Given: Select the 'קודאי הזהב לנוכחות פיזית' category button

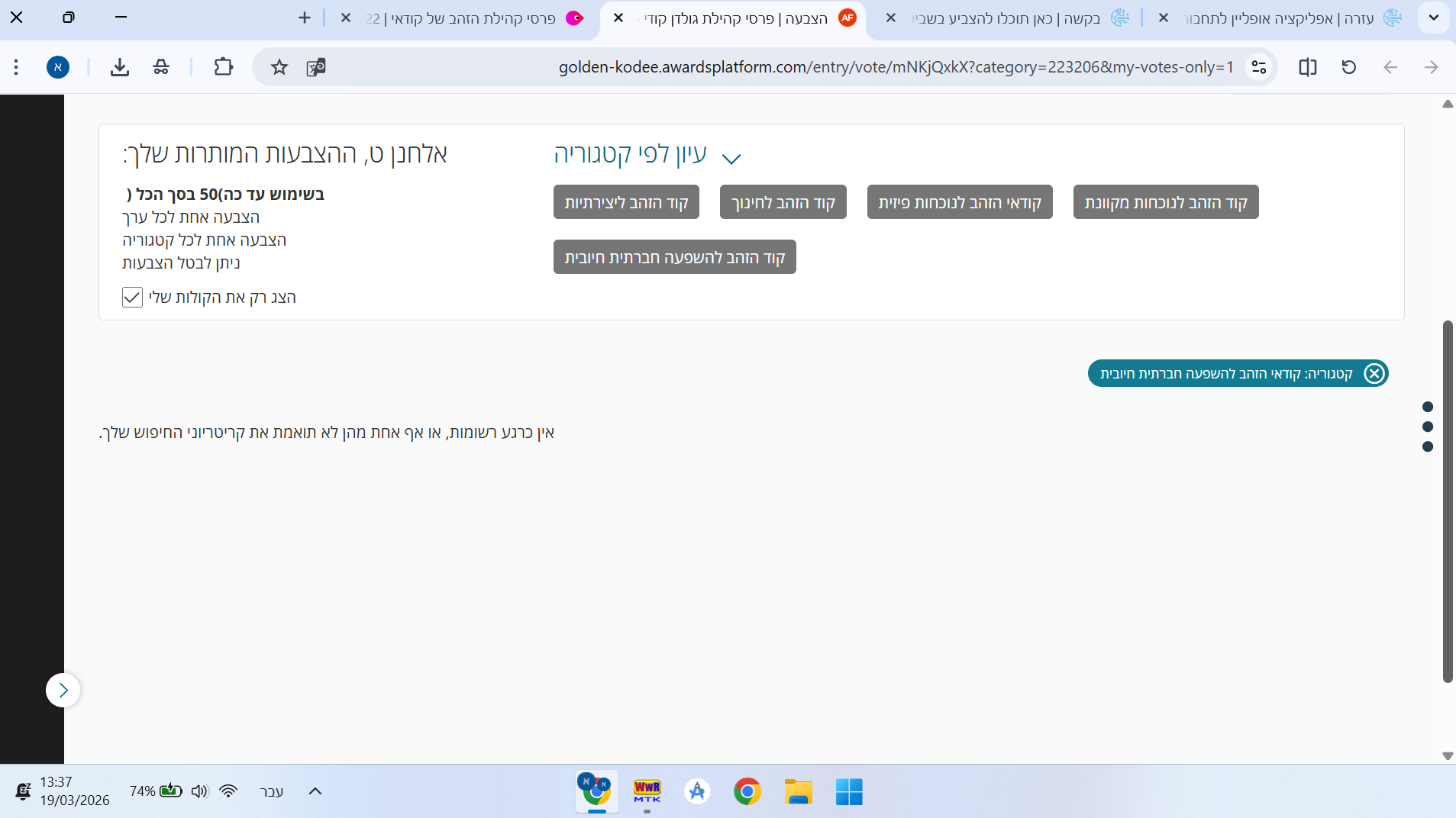Looking at the screenshot, I should 960,202.
